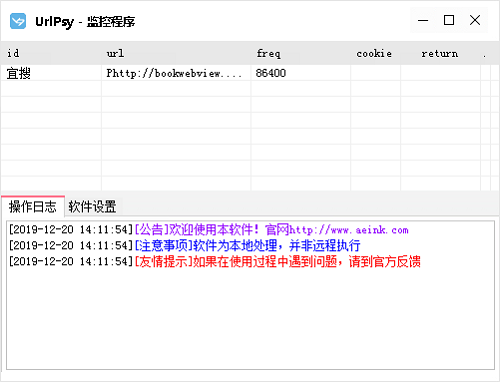Click the UrlPsy app logo icon
Screen dimensions: 500x382
pos(18,21)
